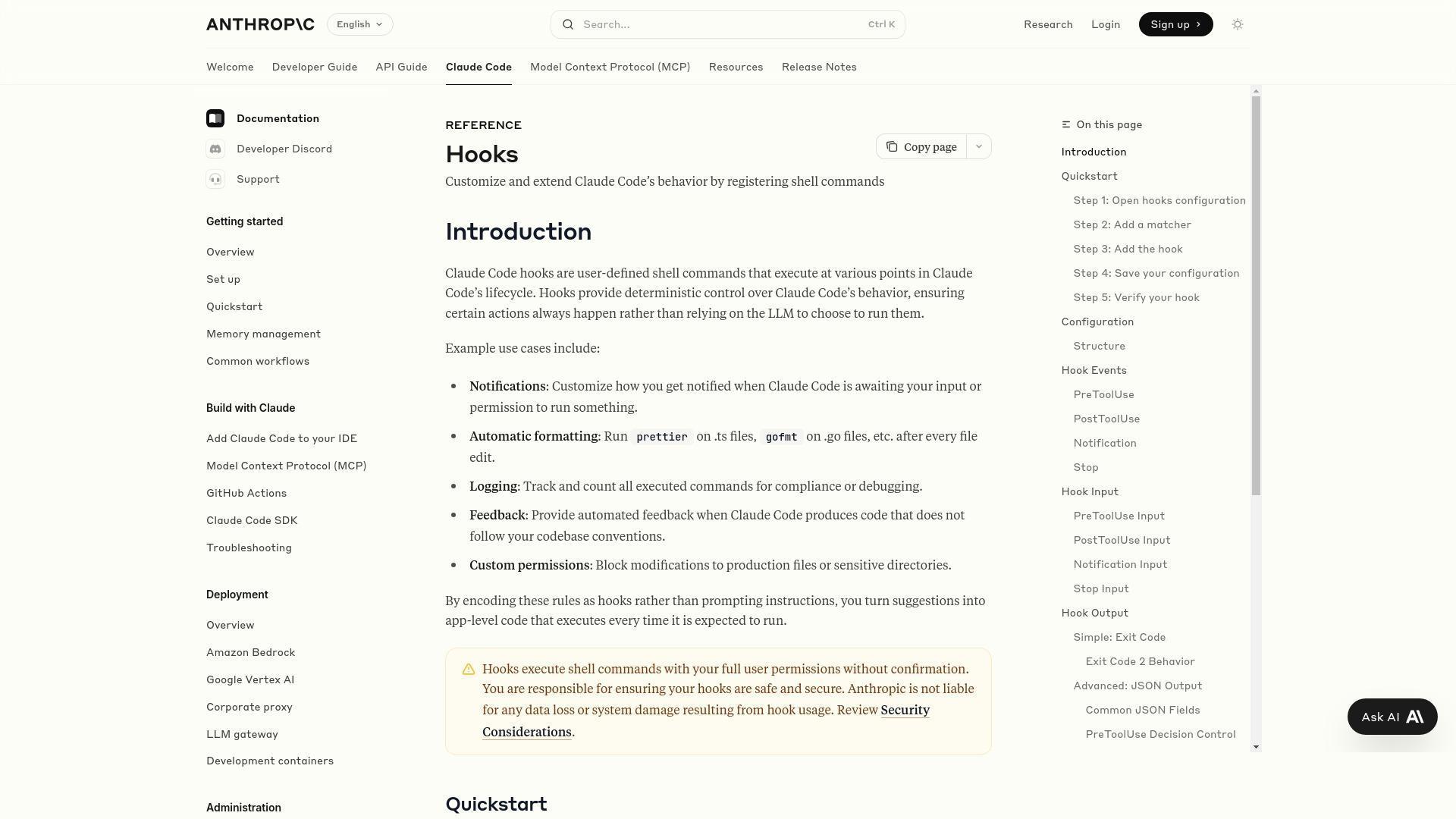The width and height of the screenshot is (1456, 819).
Task: Open Add Claude Code to your IDE
Action: point(281,438)
